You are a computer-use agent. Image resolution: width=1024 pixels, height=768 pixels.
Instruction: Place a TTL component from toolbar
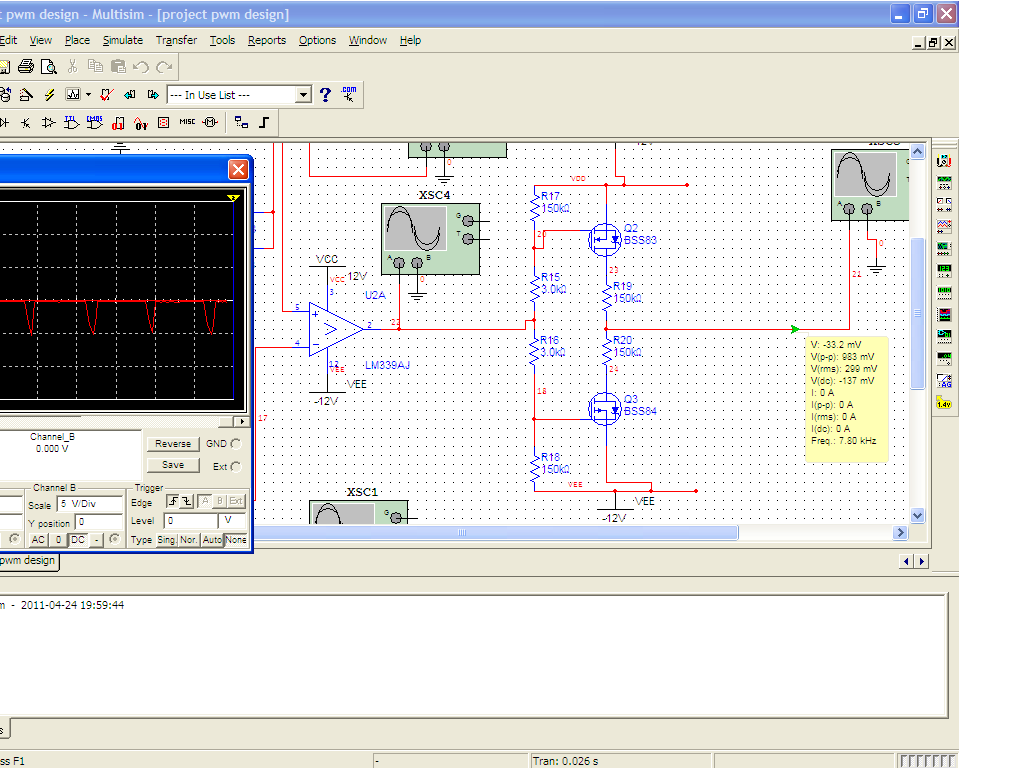click(72, 123)
